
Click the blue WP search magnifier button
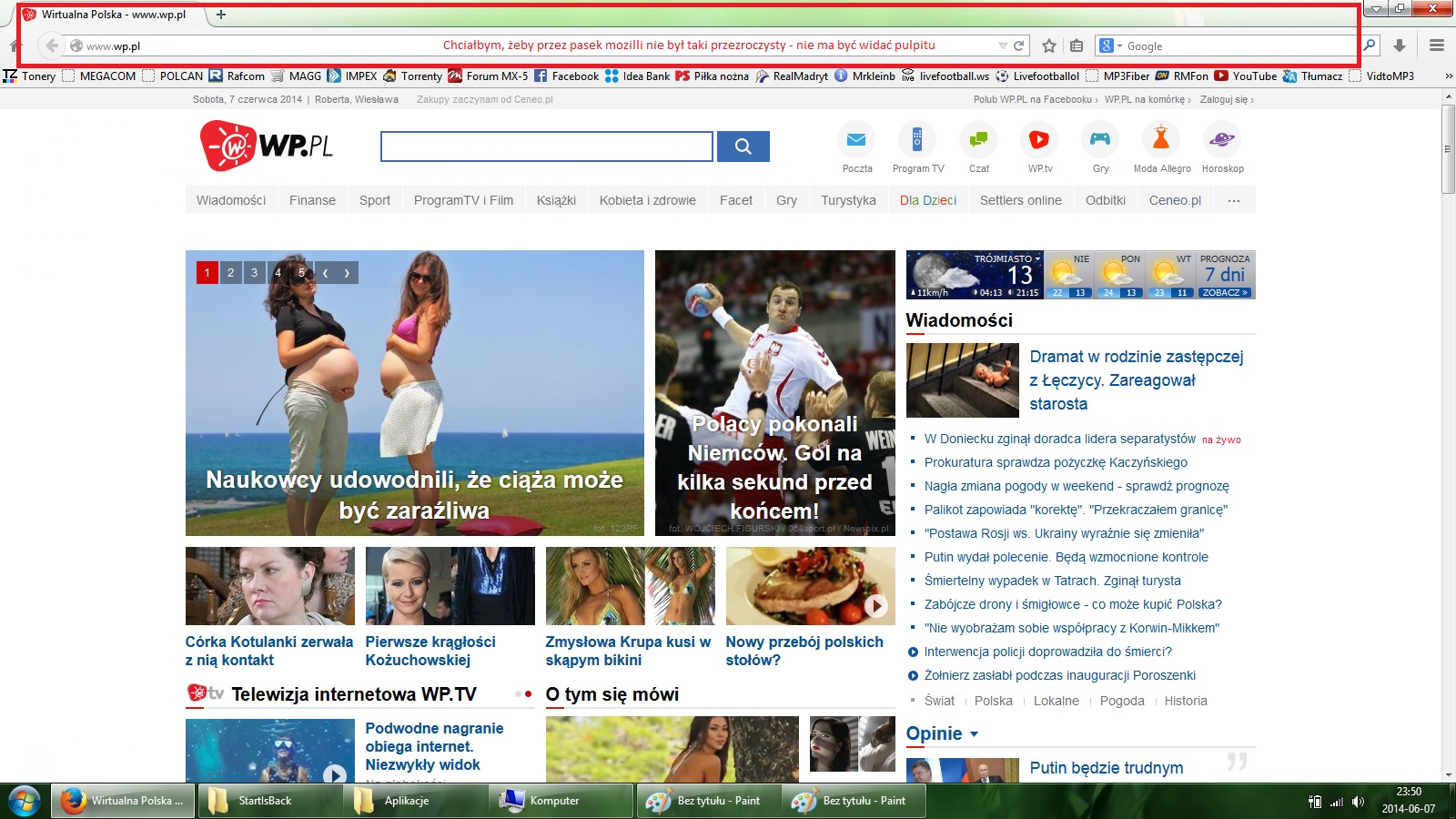[743, 147]
